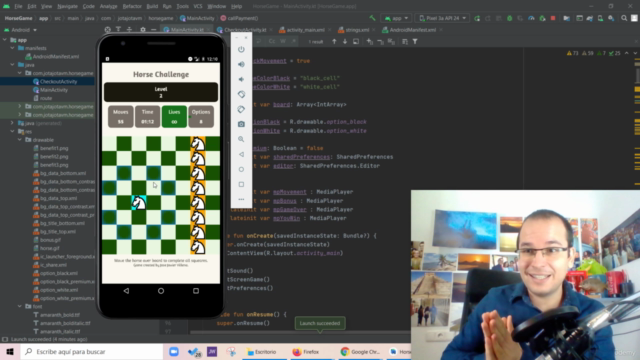Screen dimensions: 640x360
Task: Expand java (generated) folder
Action: [12, 123]
